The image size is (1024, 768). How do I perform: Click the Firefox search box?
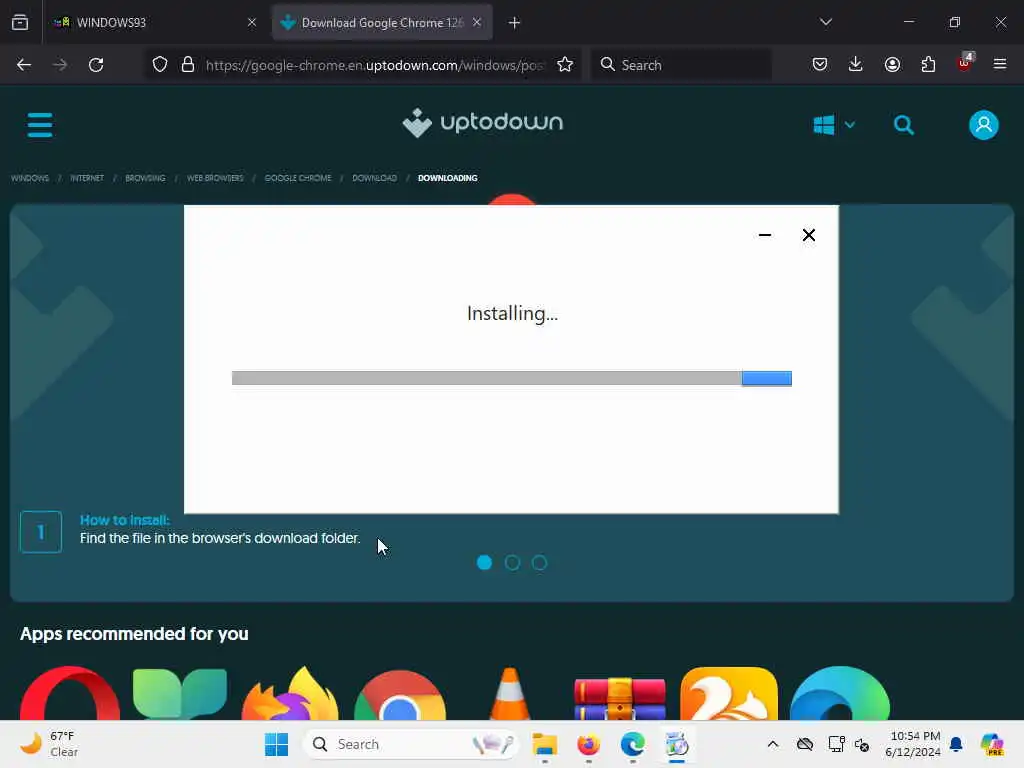pos(681,65)
